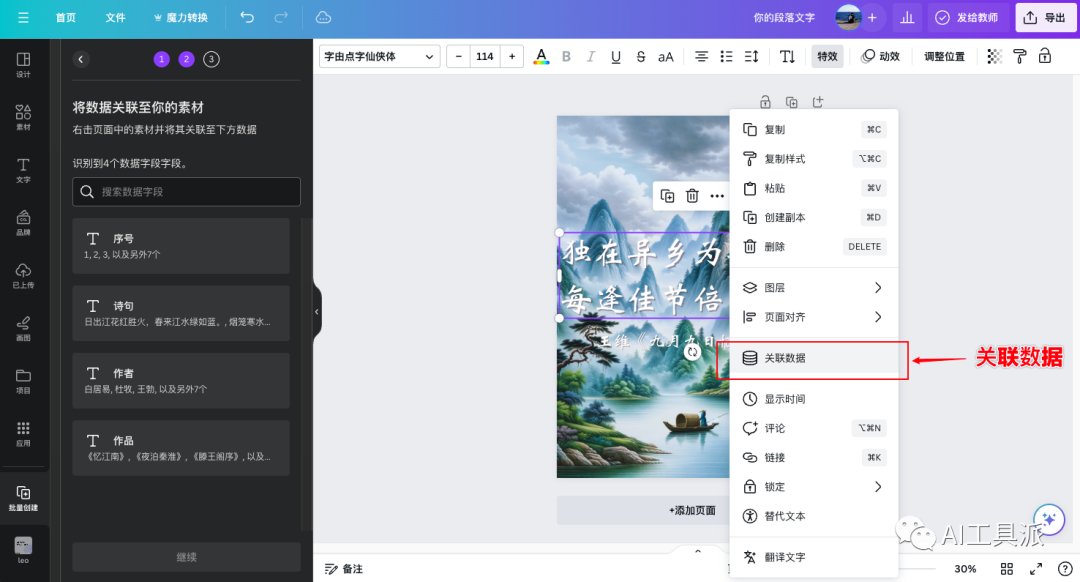Open 魔力转换 magic switch menu

181,18
